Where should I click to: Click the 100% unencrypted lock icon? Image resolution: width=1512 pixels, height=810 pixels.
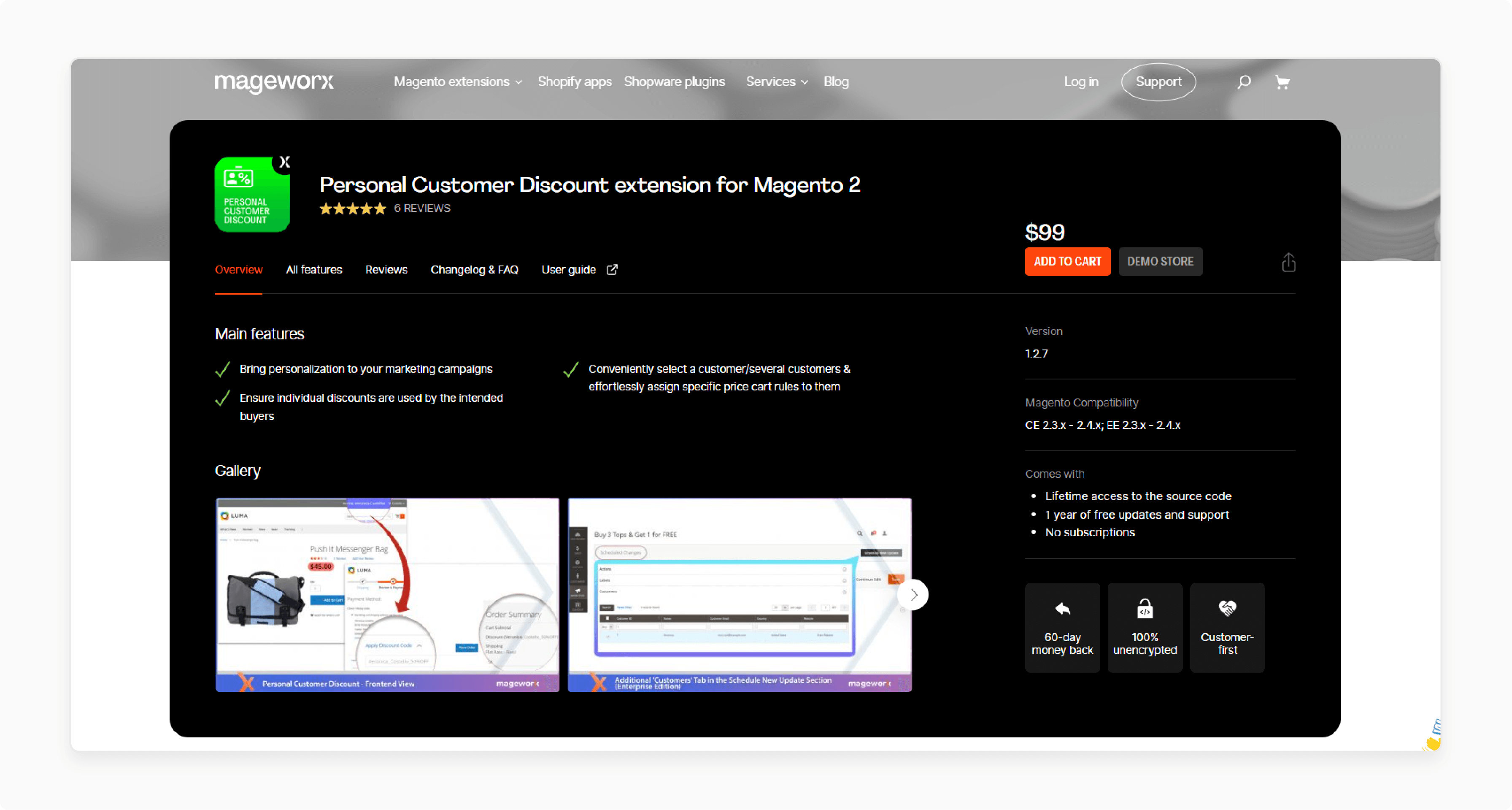(x=1145, y=609)
